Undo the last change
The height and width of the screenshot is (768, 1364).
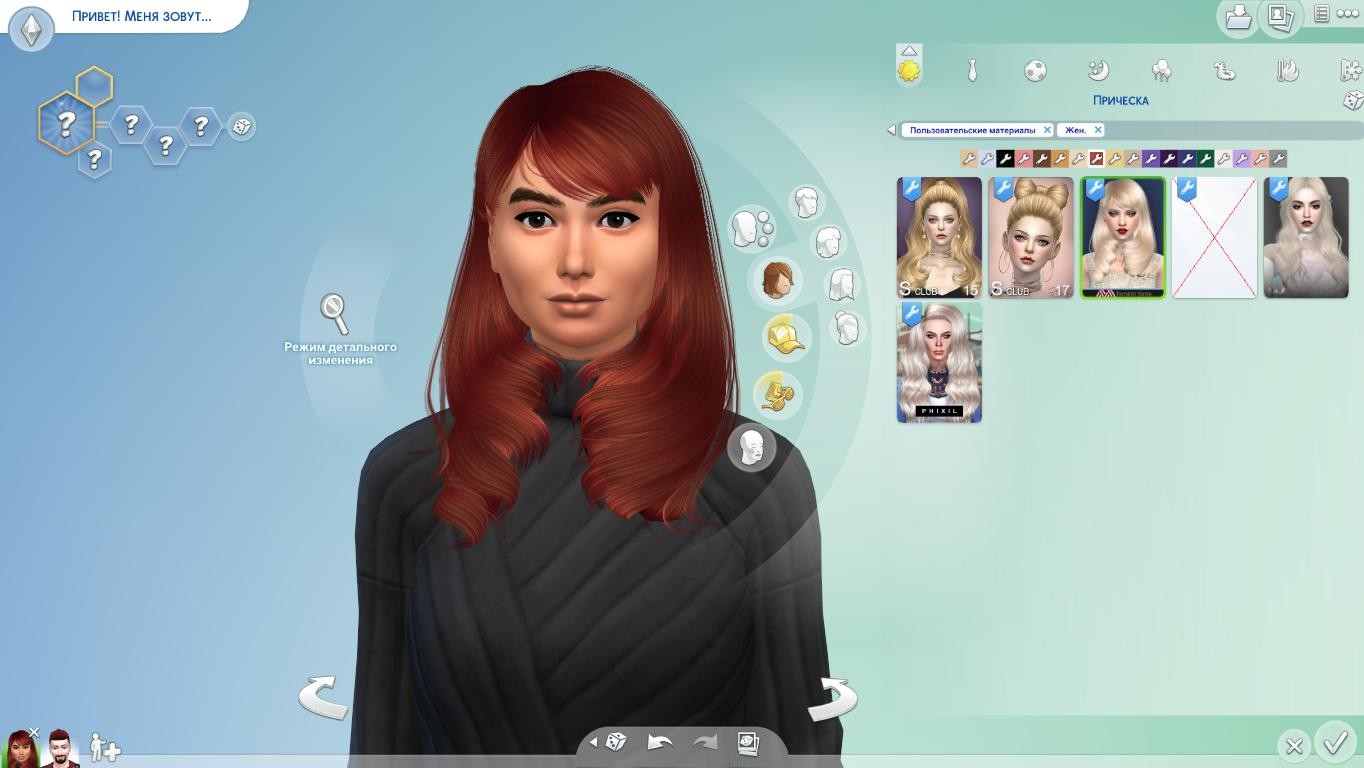[659, 742]
